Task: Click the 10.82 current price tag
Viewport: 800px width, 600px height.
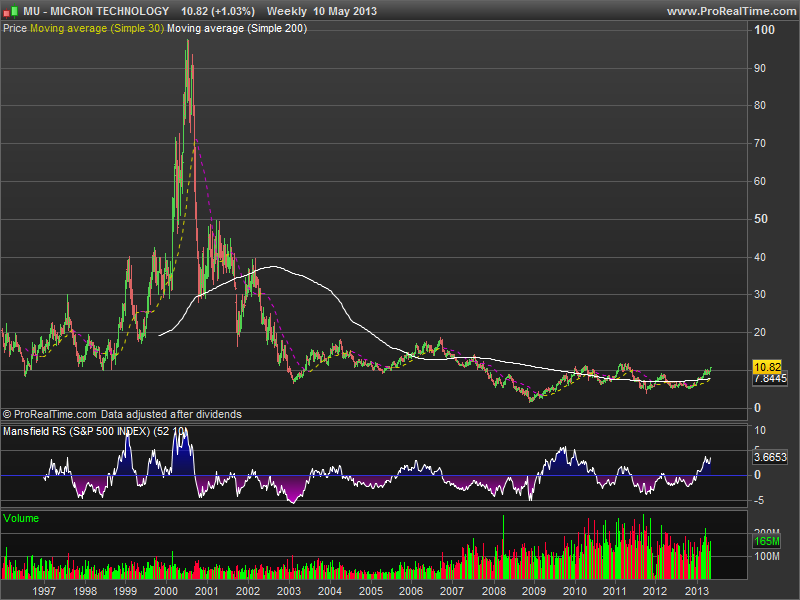Action: [x=768, y=367]
